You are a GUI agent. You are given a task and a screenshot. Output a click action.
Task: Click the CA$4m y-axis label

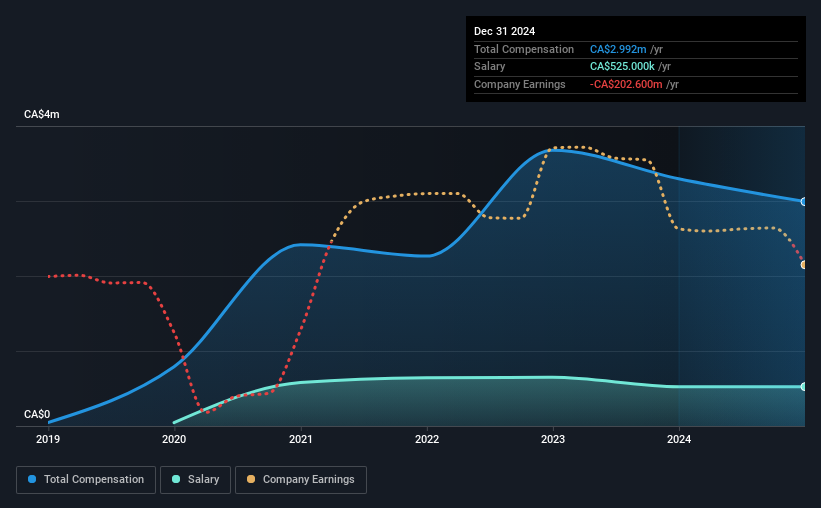[42, 114]
